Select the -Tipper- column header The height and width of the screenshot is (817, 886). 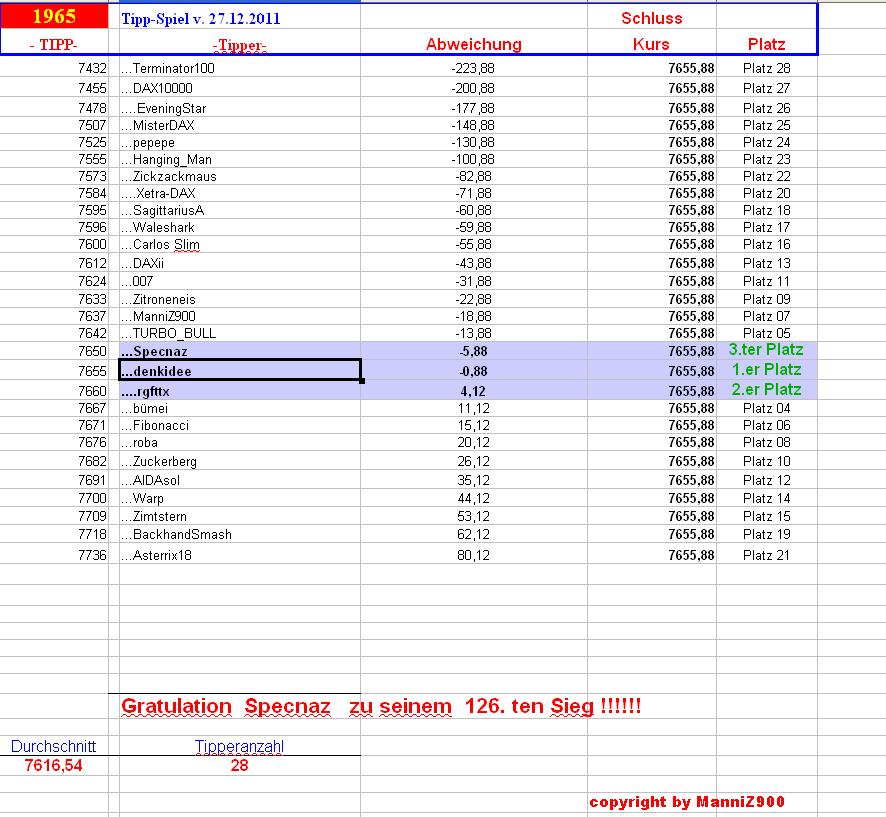point(238,44)
